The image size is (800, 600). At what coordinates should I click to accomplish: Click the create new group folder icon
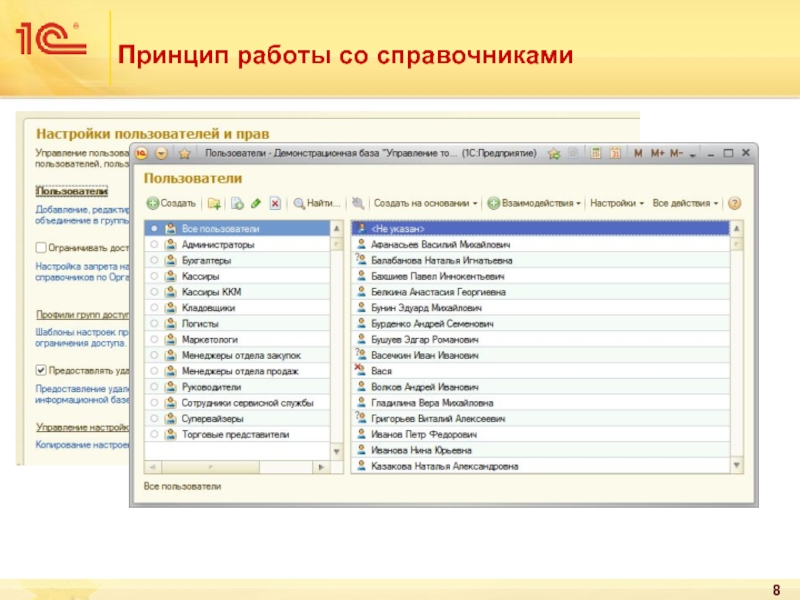[x=214, y=203]
